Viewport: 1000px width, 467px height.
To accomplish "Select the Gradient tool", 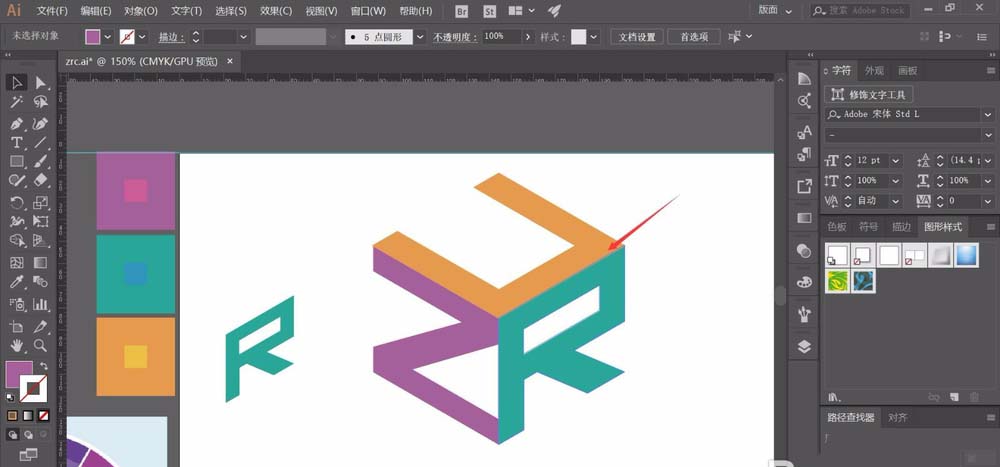I will click(41, 262).
